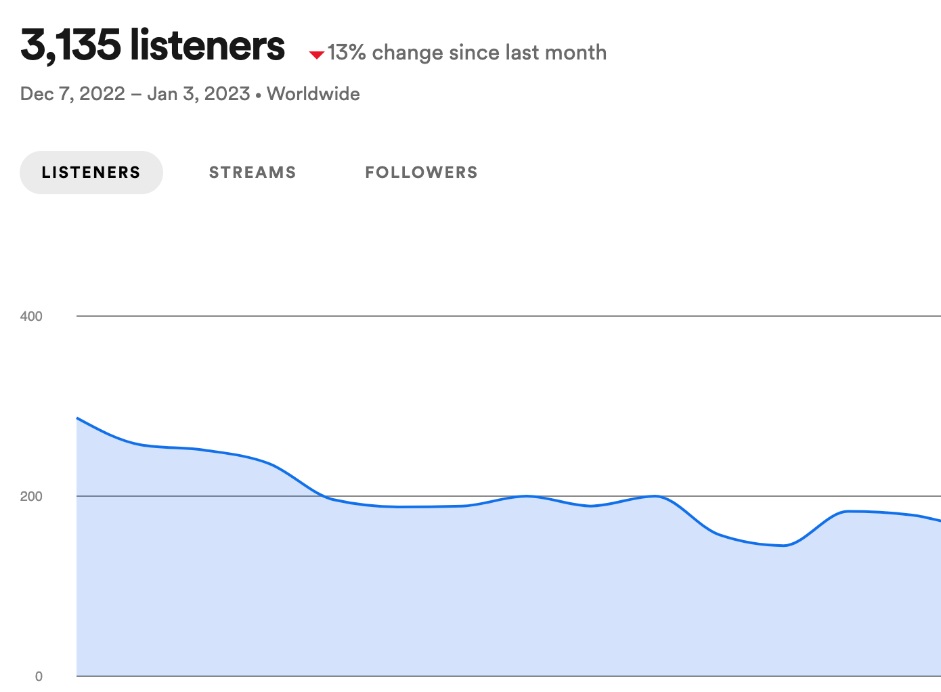Select the Listeners tab

[91, 172]
